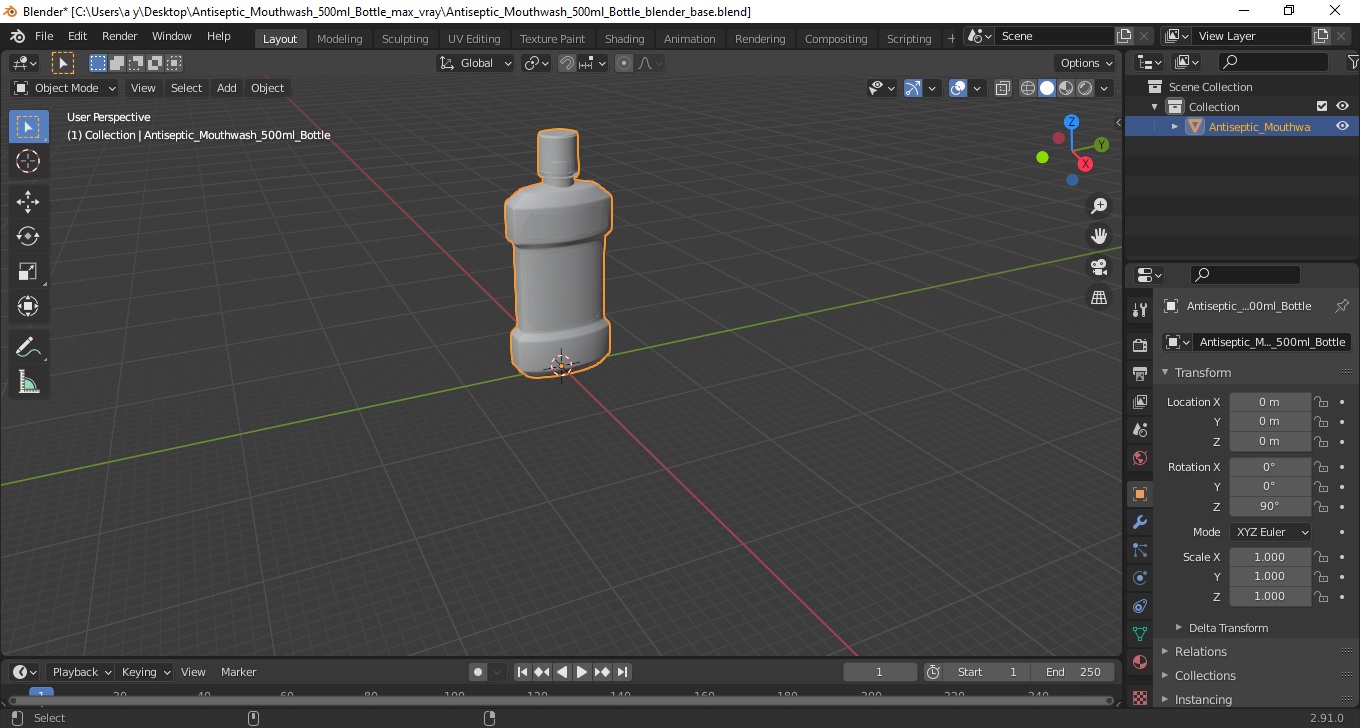Open the Tool properties tab

point(1139,309)
